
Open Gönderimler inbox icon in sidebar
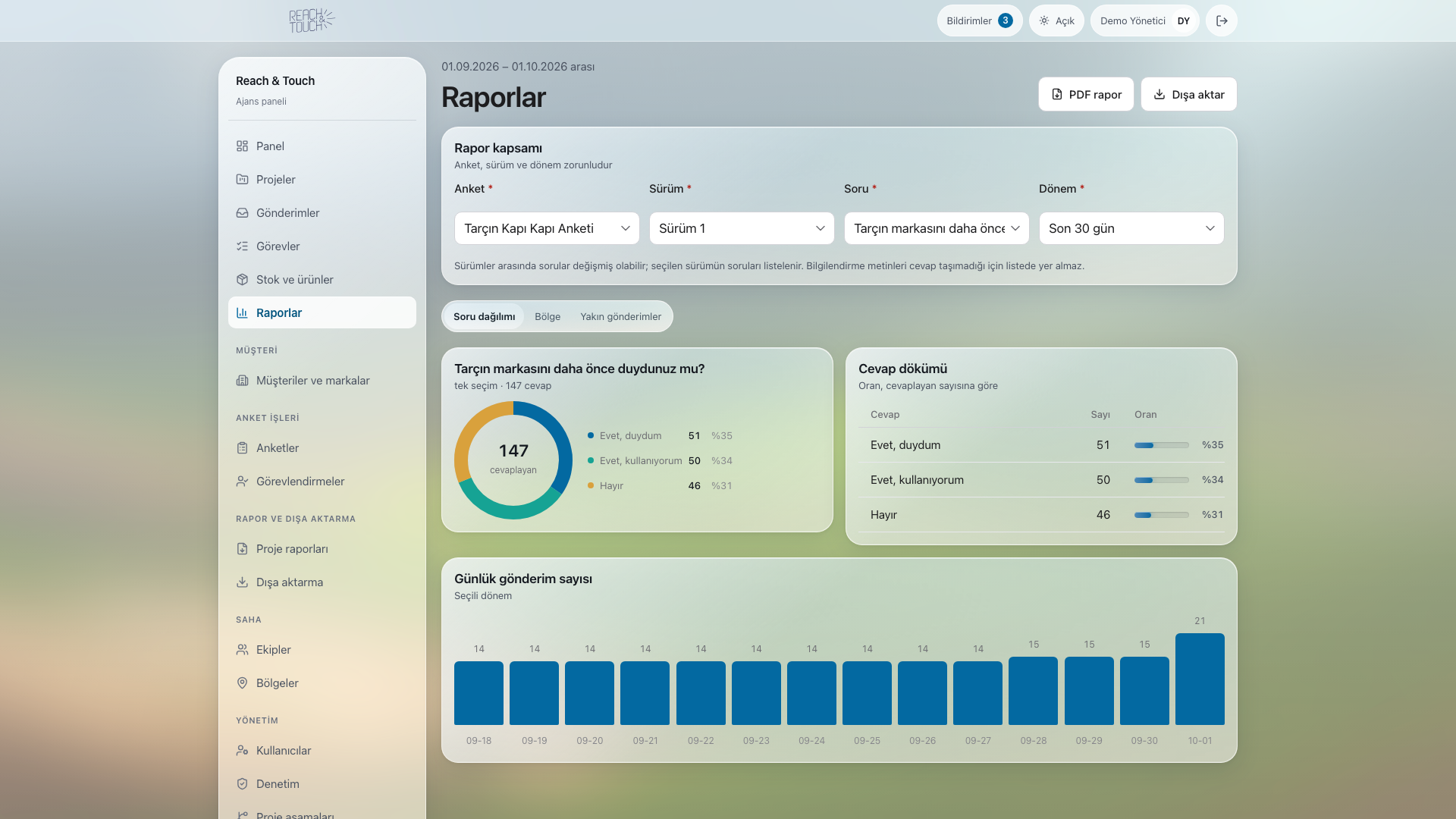tap(242, 212)
